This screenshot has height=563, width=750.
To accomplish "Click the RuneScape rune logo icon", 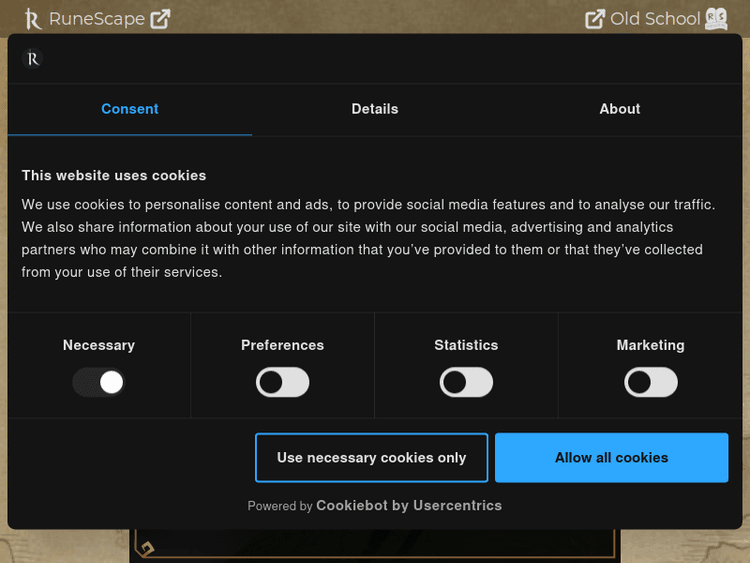I will coord(33,19).
